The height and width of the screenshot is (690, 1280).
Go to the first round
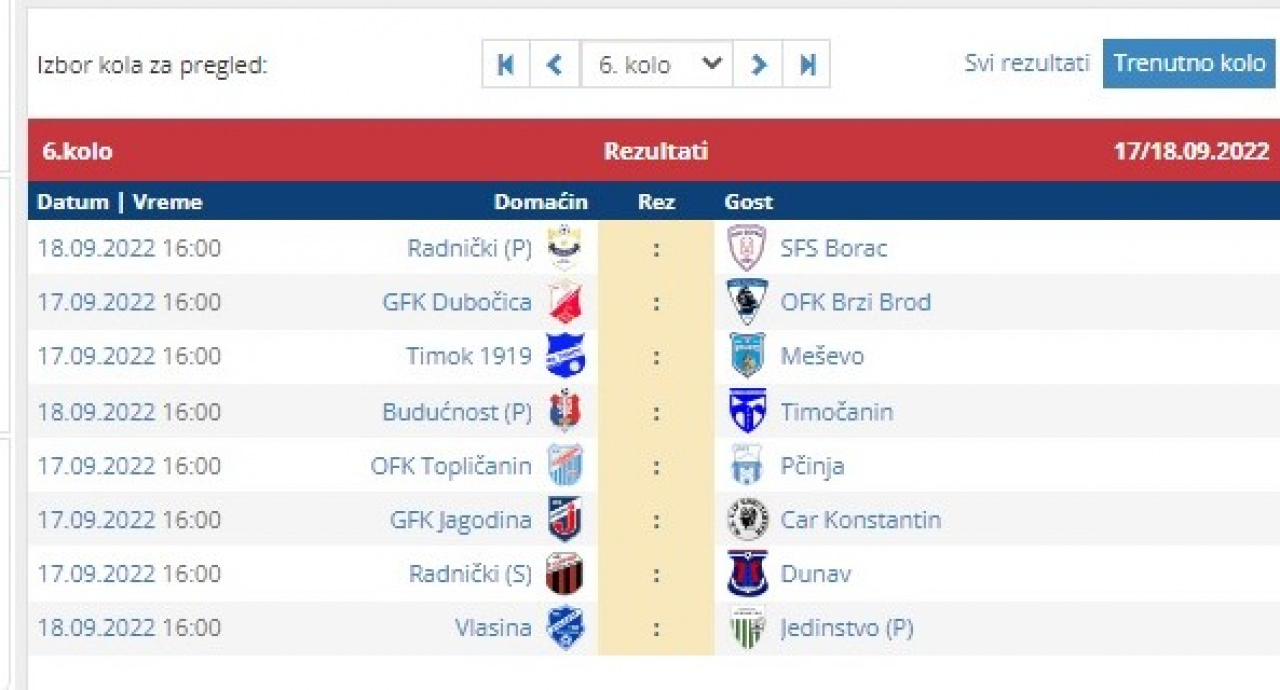[x=506, y=65]
